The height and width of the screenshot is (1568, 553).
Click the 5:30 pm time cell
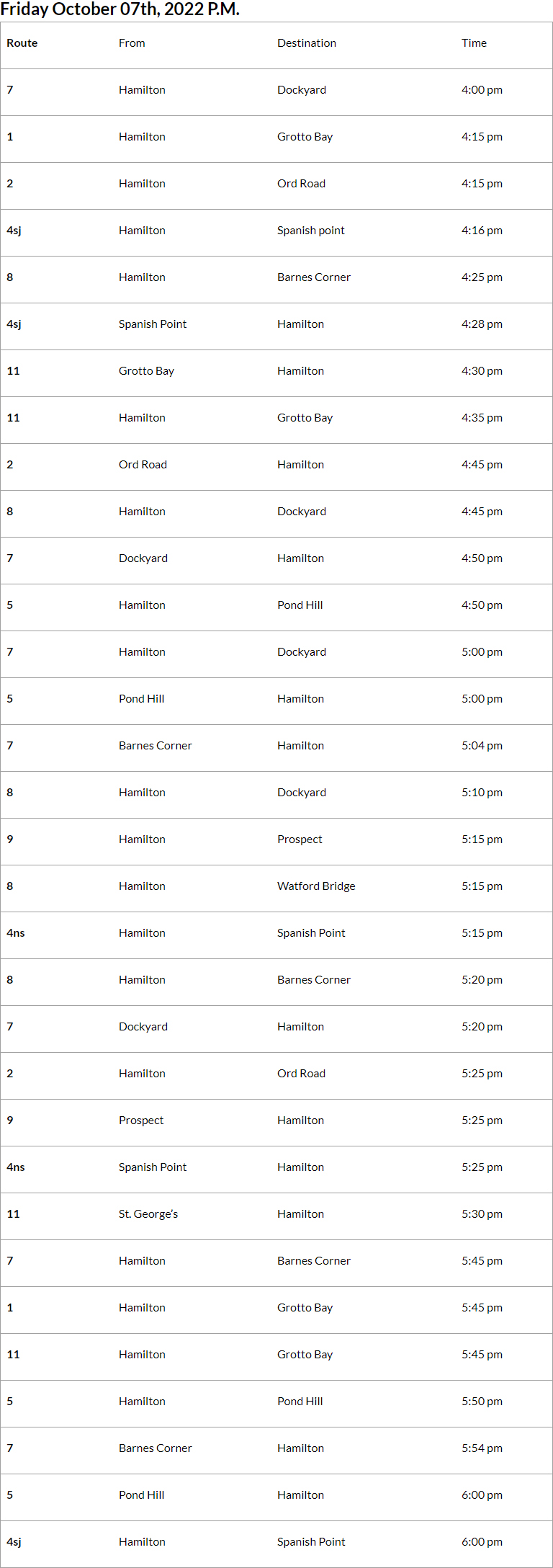pos(482,1214)
